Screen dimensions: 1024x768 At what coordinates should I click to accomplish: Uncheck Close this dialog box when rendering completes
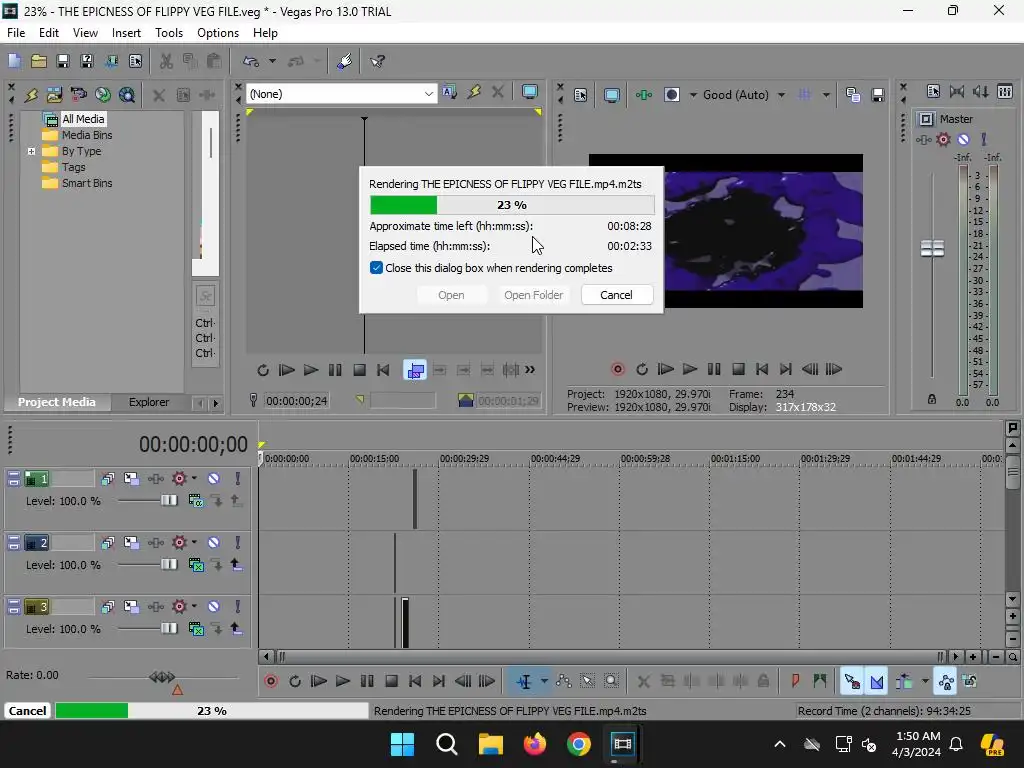[376, 268]
